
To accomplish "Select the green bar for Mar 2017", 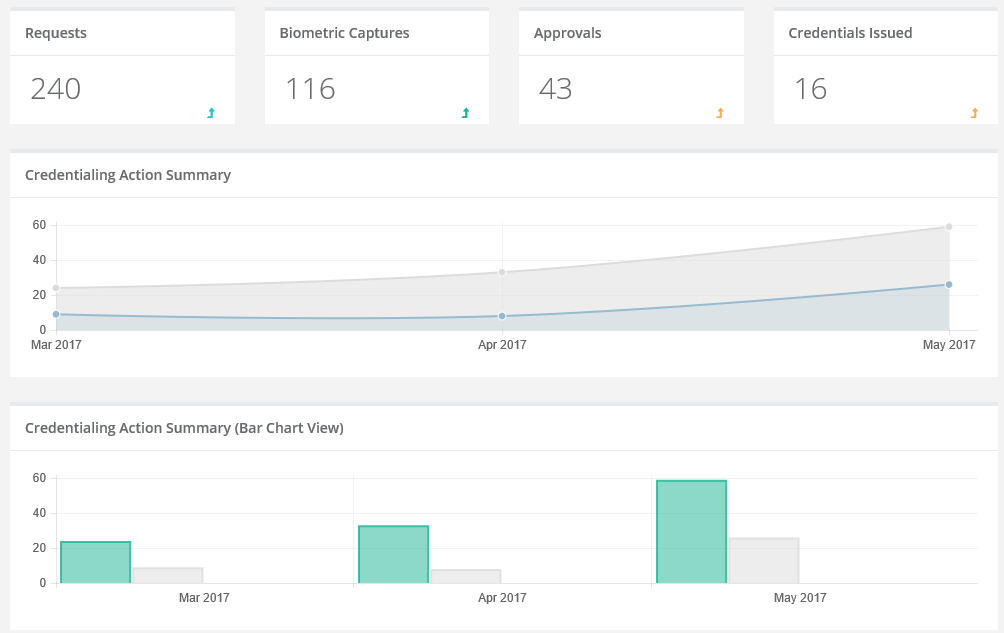I will click(x=95, y=562).
